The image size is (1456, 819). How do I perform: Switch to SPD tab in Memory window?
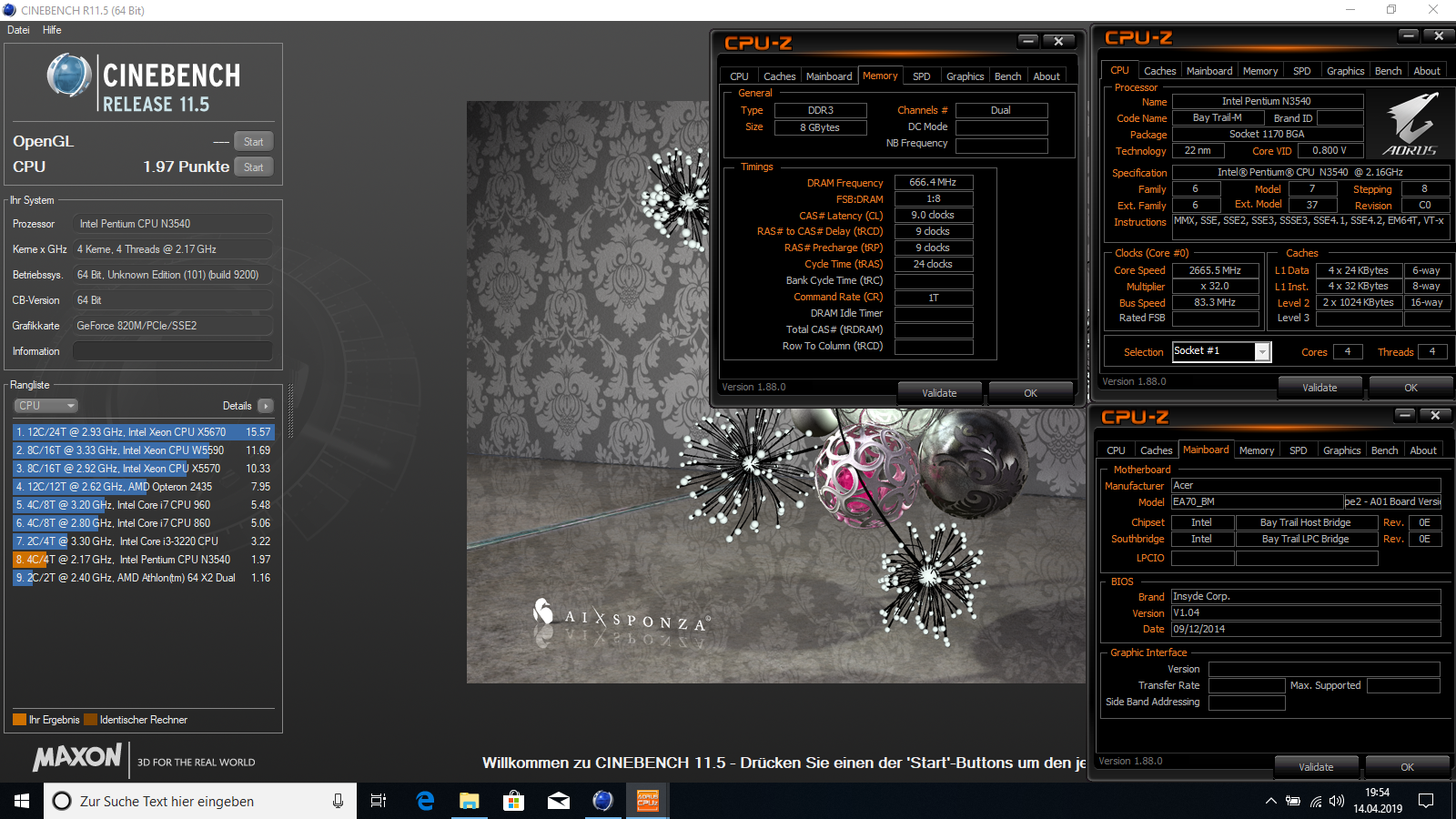click(x=922, y=76)
